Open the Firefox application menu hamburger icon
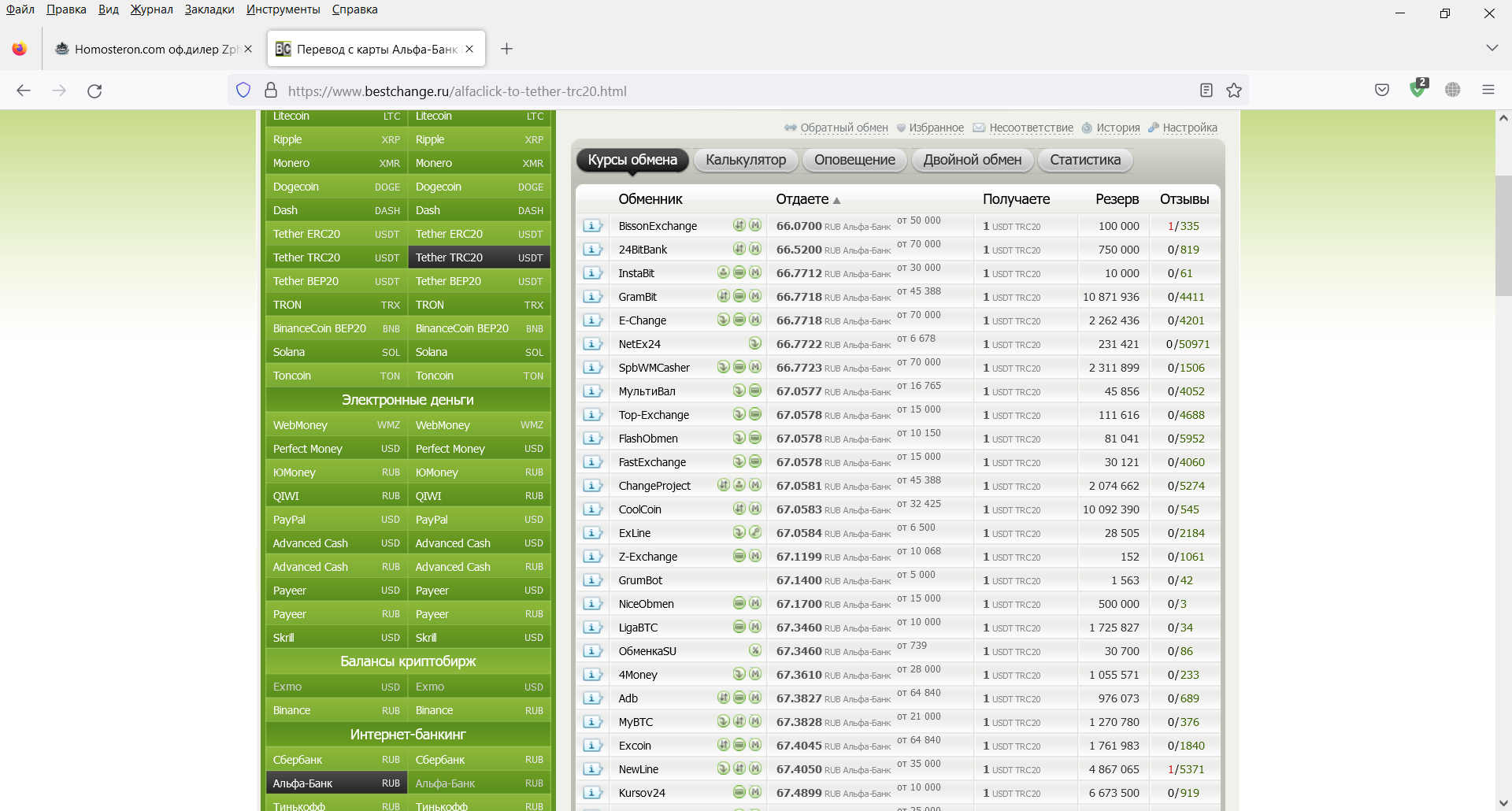1512x811 pixels. (x=1488, y=91)
